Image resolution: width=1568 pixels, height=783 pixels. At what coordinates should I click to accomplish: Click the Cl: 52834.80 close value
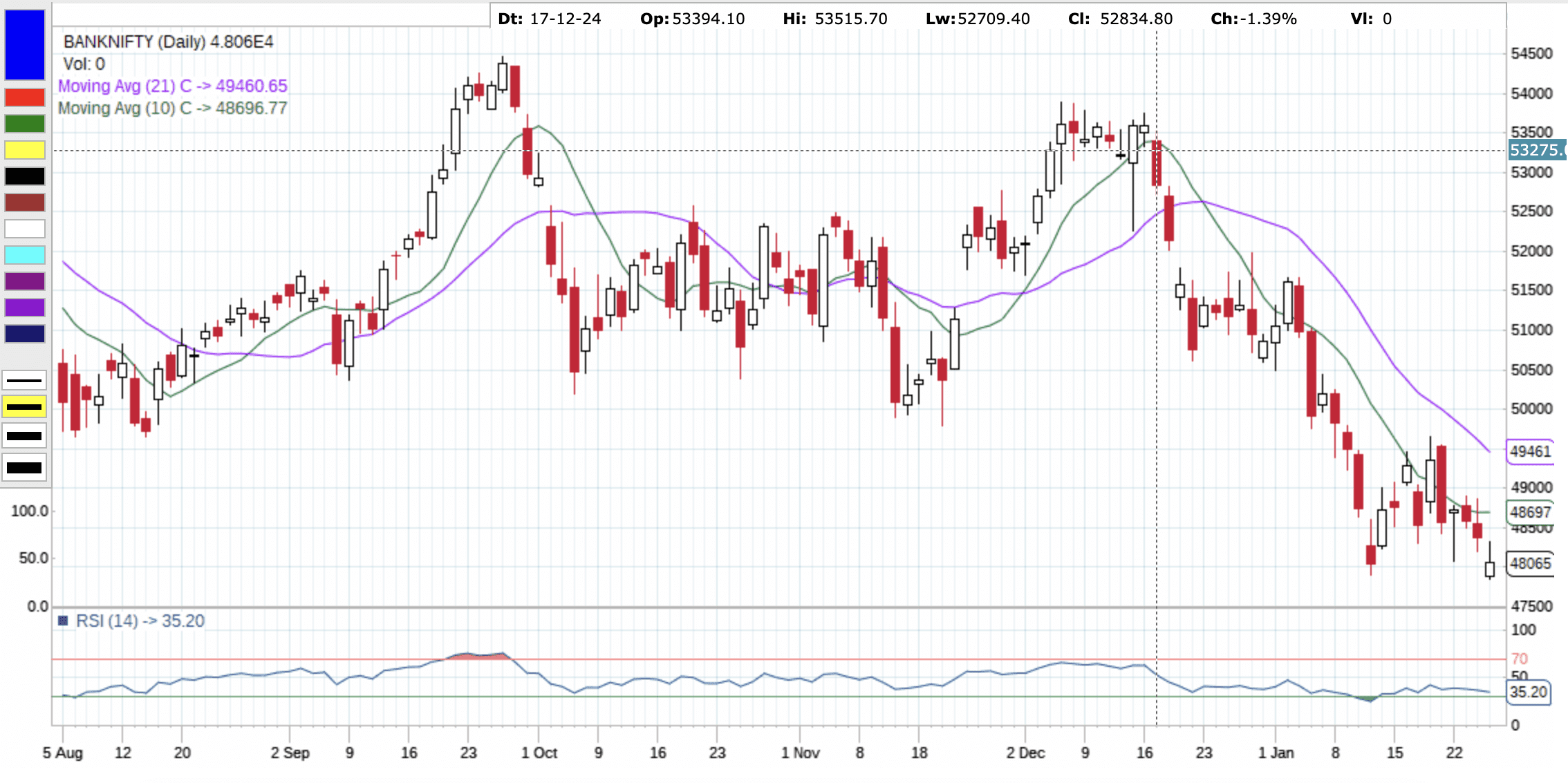click(x=1121, y=19)
